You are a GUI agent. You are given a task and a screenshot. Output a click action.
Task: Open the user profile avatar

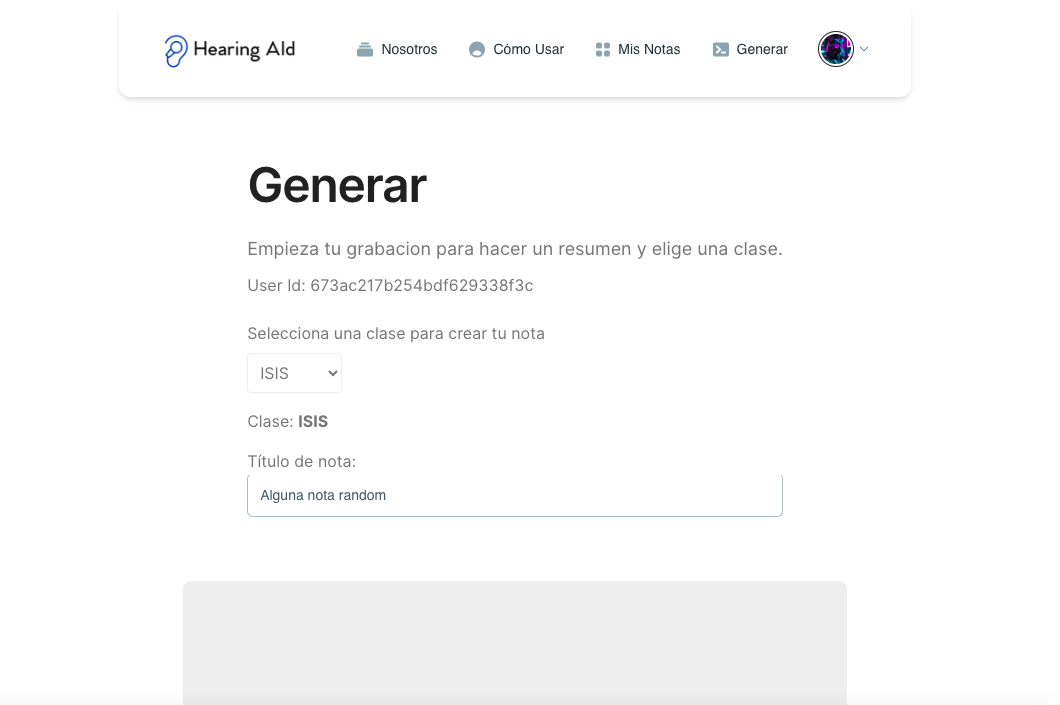pyautogui.click(x=836, y=49)
